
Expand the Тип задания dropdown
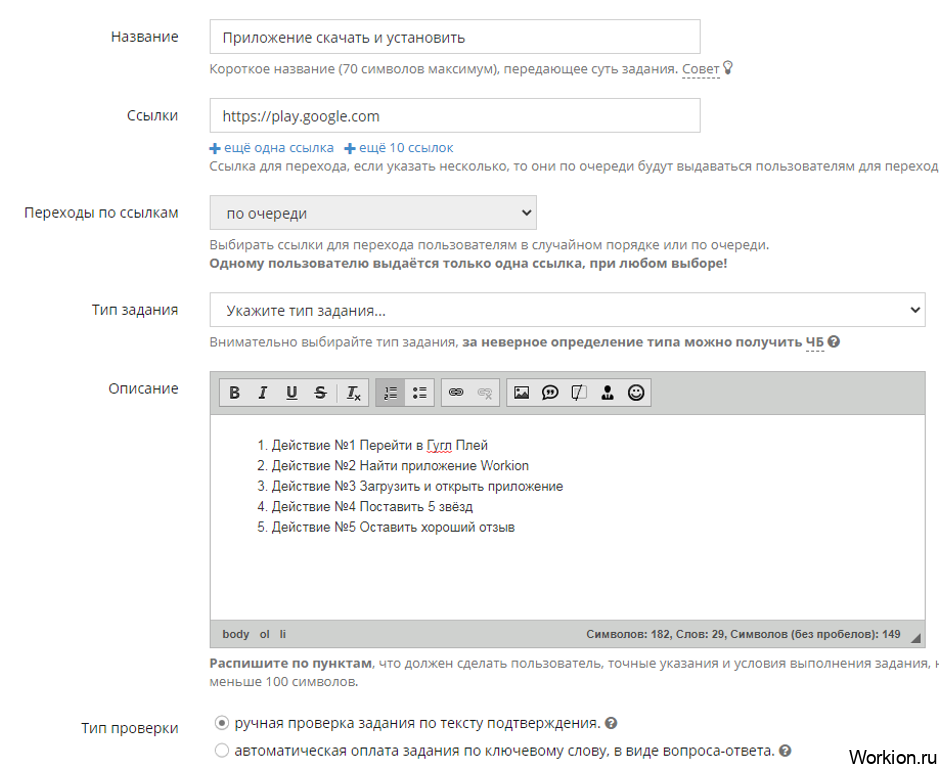point(567,310)
